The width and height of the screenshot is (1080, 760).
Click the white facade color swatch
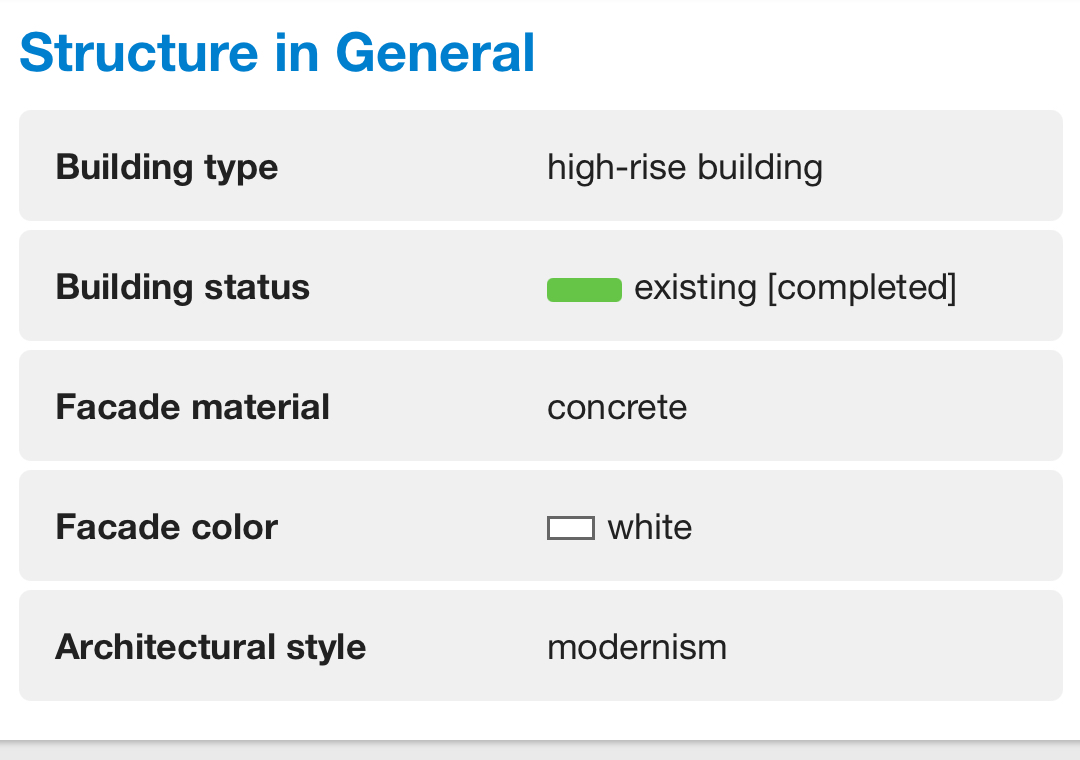570,528
